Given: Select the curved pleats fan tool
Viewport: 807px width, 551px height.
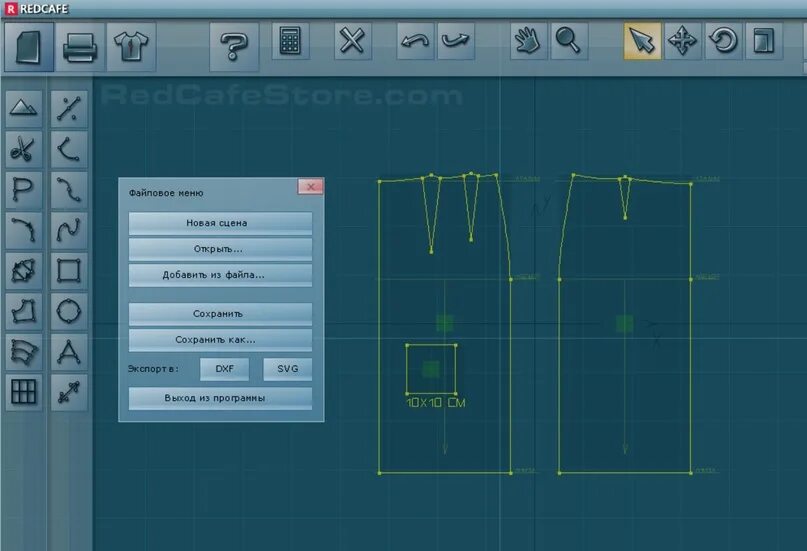Looking at the screenshot, I should tap(24, 352).
